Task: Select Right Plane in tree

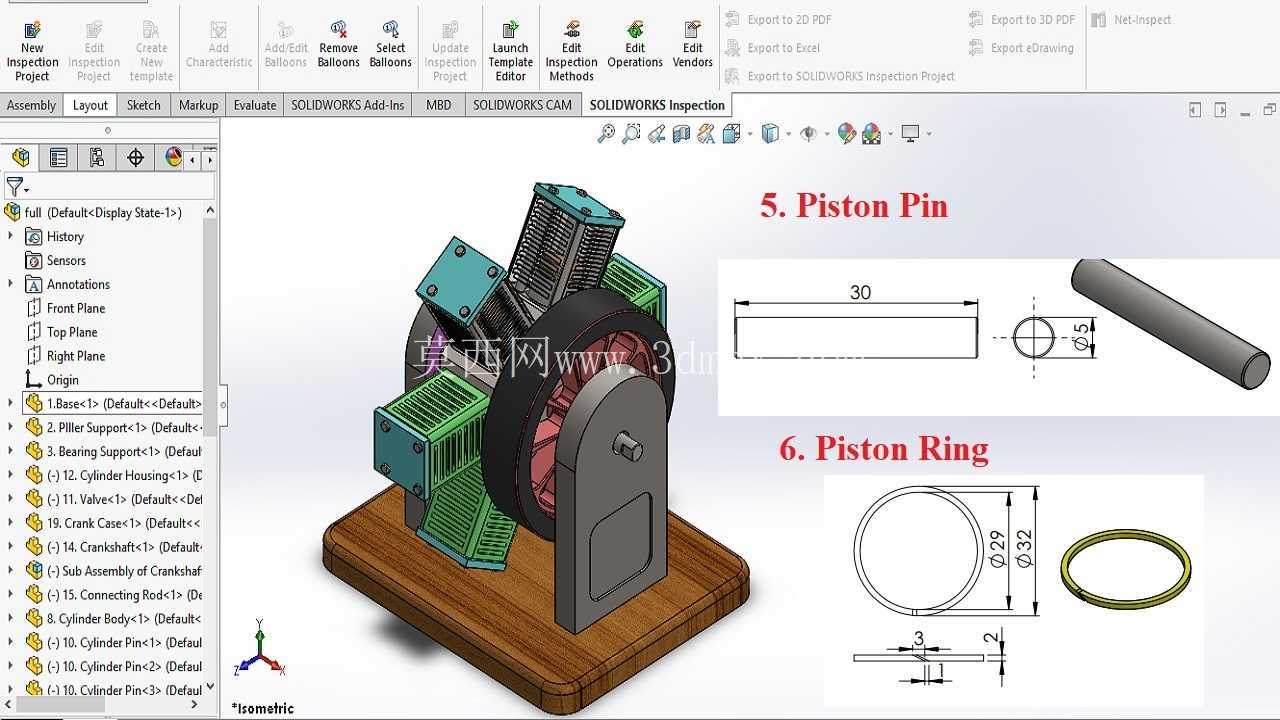Action: (76, 356)
